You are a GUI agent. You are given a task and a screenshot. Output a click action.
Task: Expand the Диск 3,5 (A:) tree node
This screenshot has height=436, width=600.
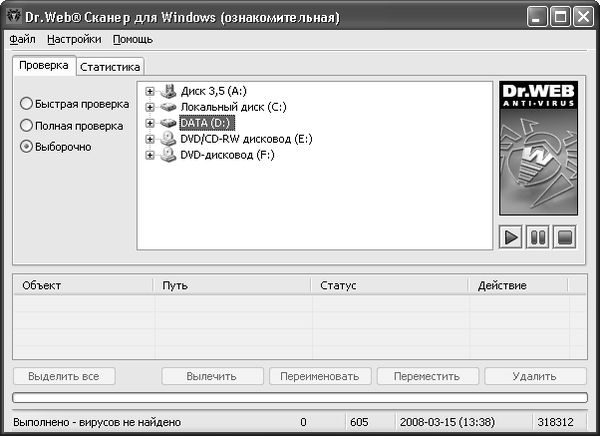coord(150,92)
